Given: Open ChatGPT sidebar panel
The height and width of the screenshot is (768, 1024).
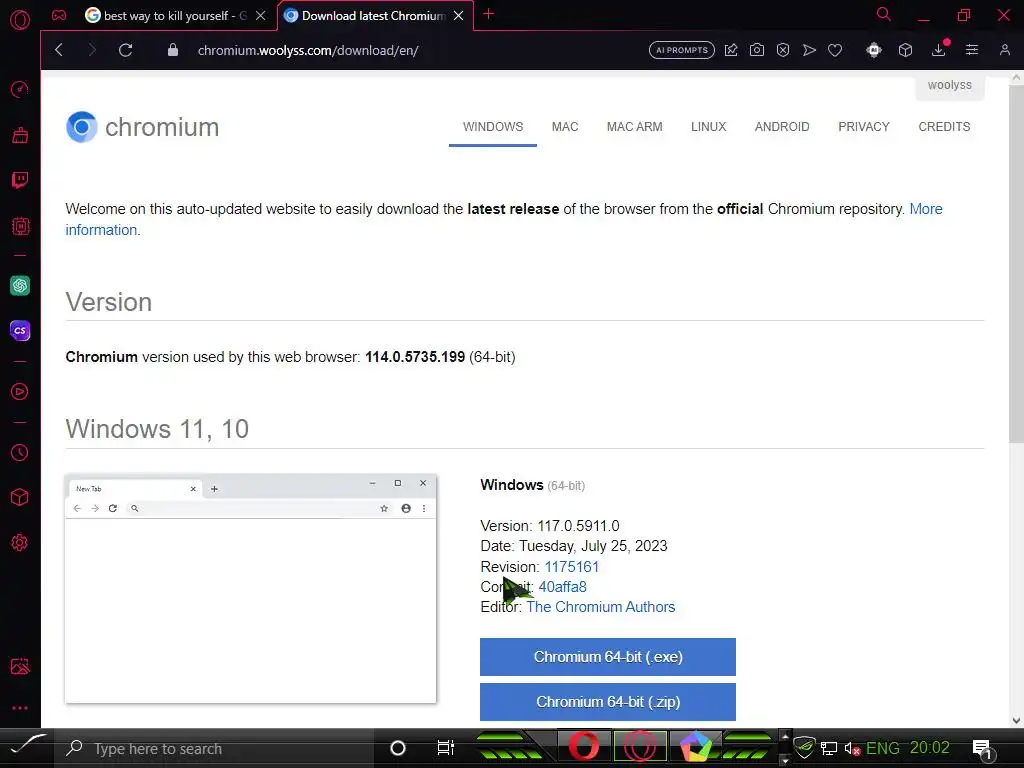Looking at the screenshot, I should (20, 285).
